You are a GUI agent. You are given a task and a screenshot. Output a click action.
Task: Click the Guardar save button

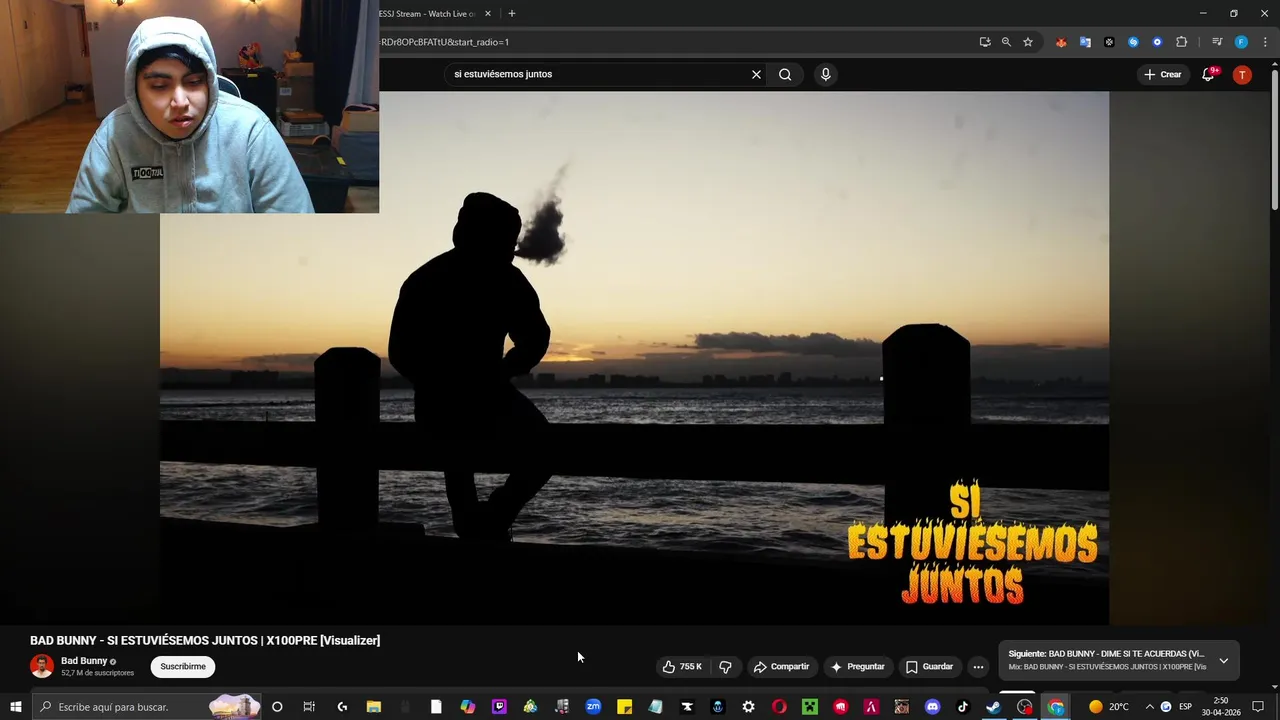[x=929, y=667]
